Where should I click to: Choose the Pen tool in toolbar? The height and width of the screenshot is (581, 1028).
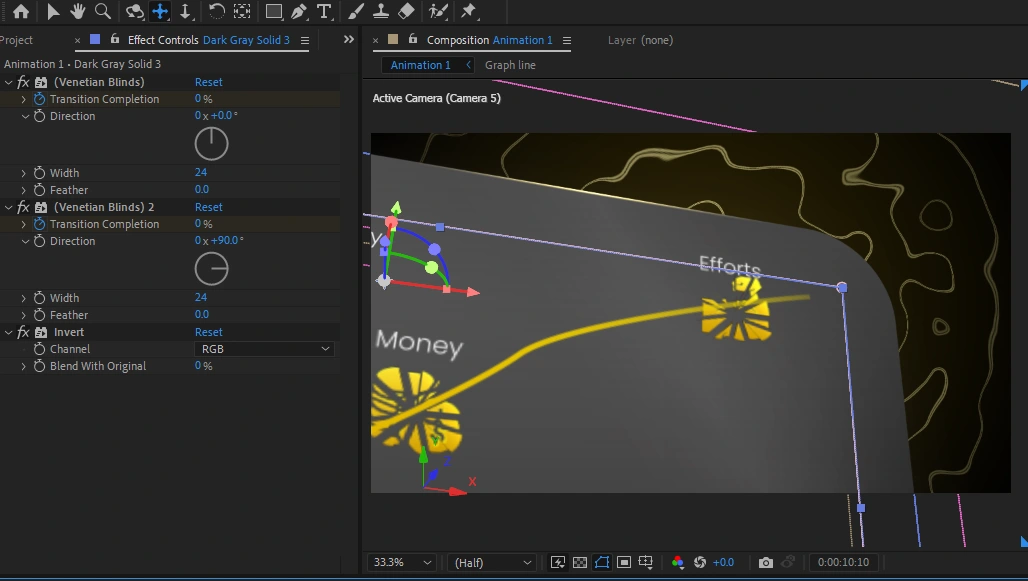click(298, 12)
